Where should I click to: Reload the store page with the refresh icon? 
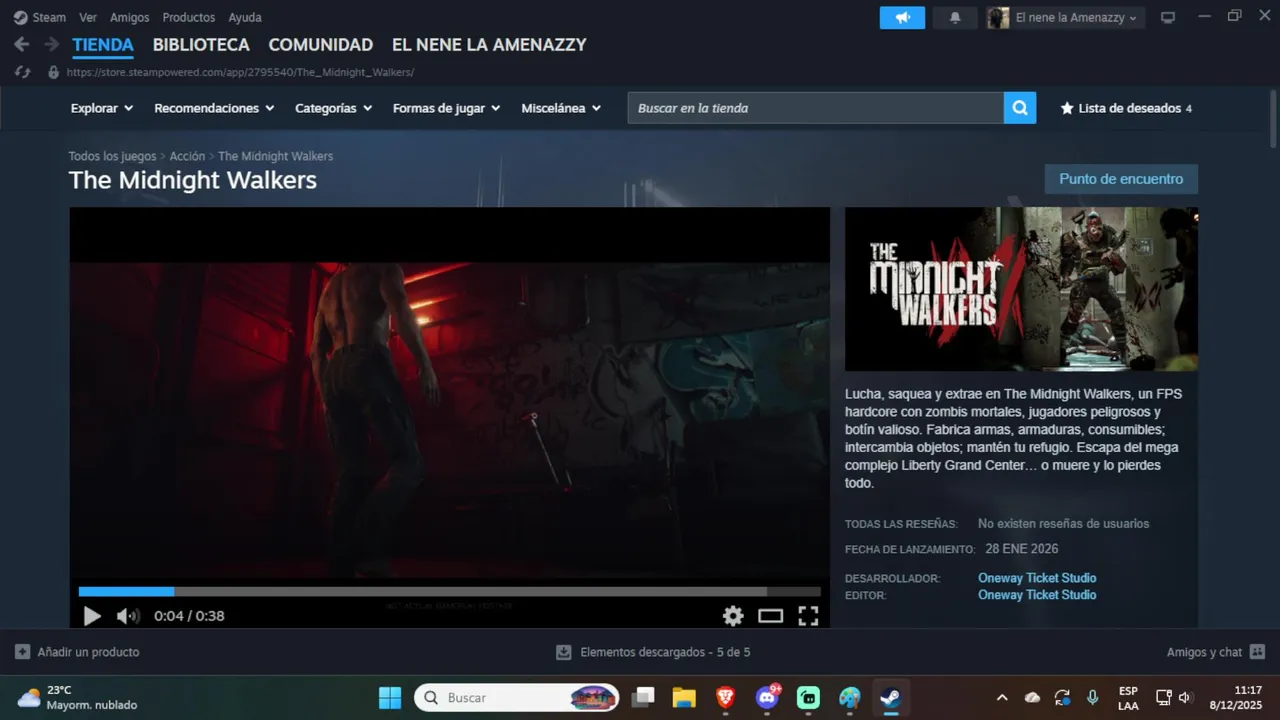[23, 72]
